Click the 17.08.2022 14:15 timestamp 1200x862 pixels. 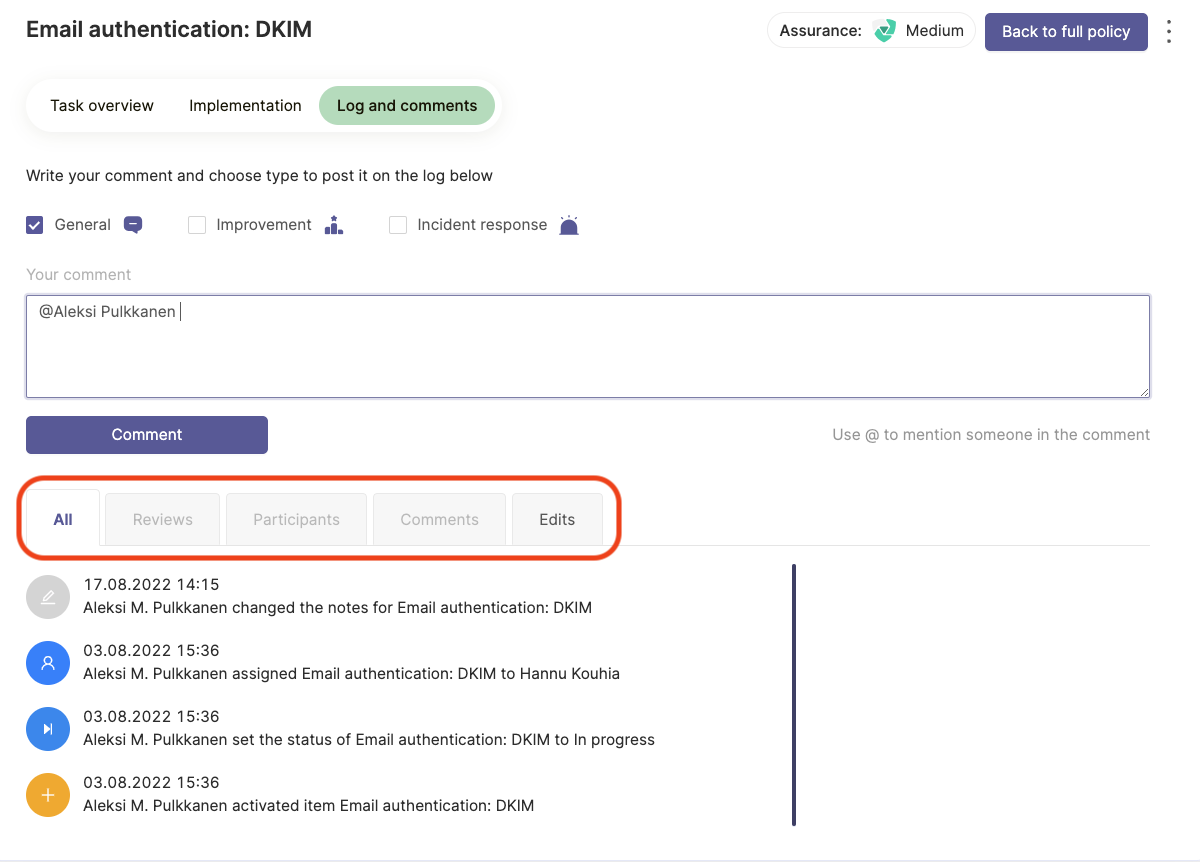pos(151,585)
